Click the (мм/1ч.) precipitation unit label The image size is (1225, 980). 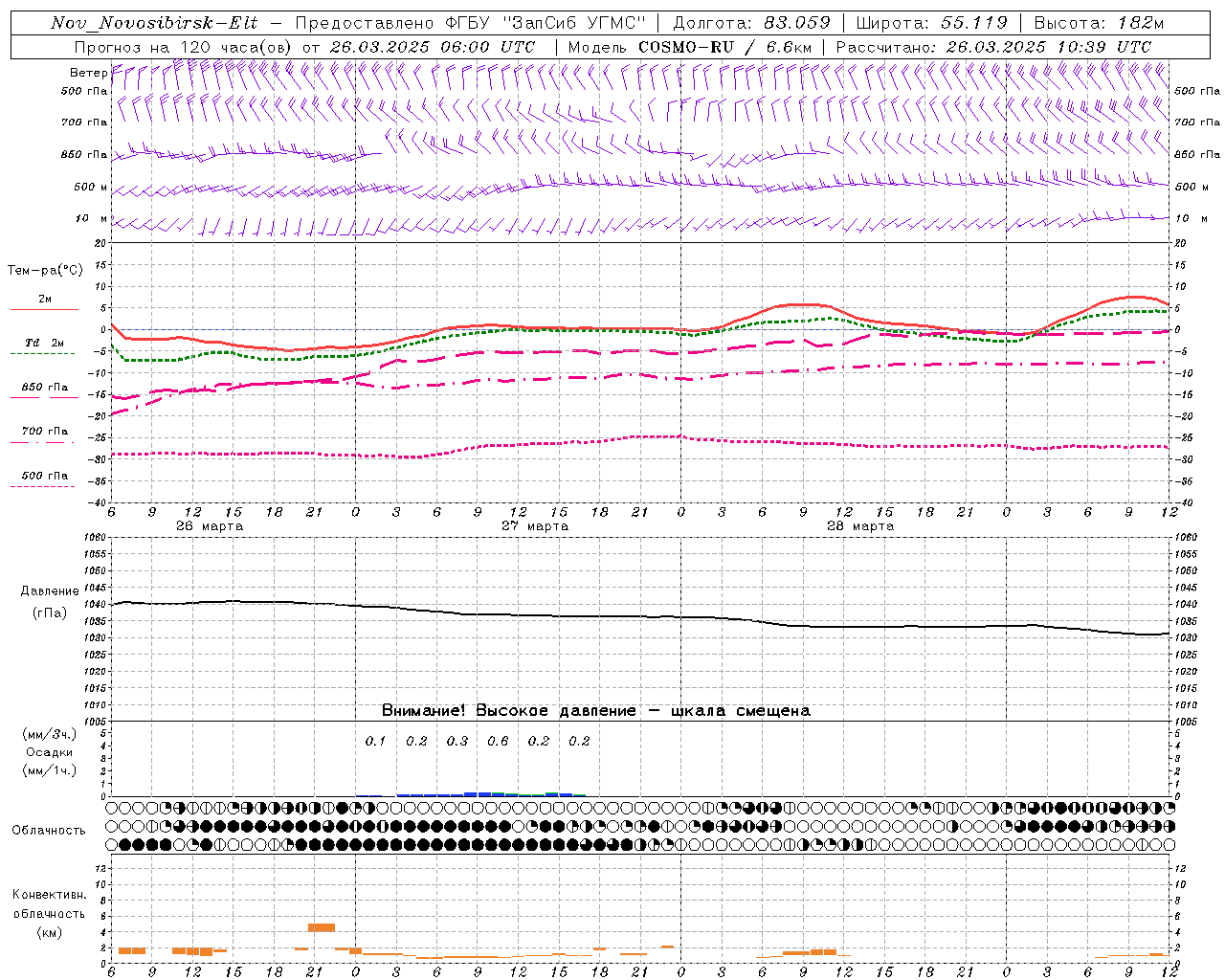tap(49, 770)
